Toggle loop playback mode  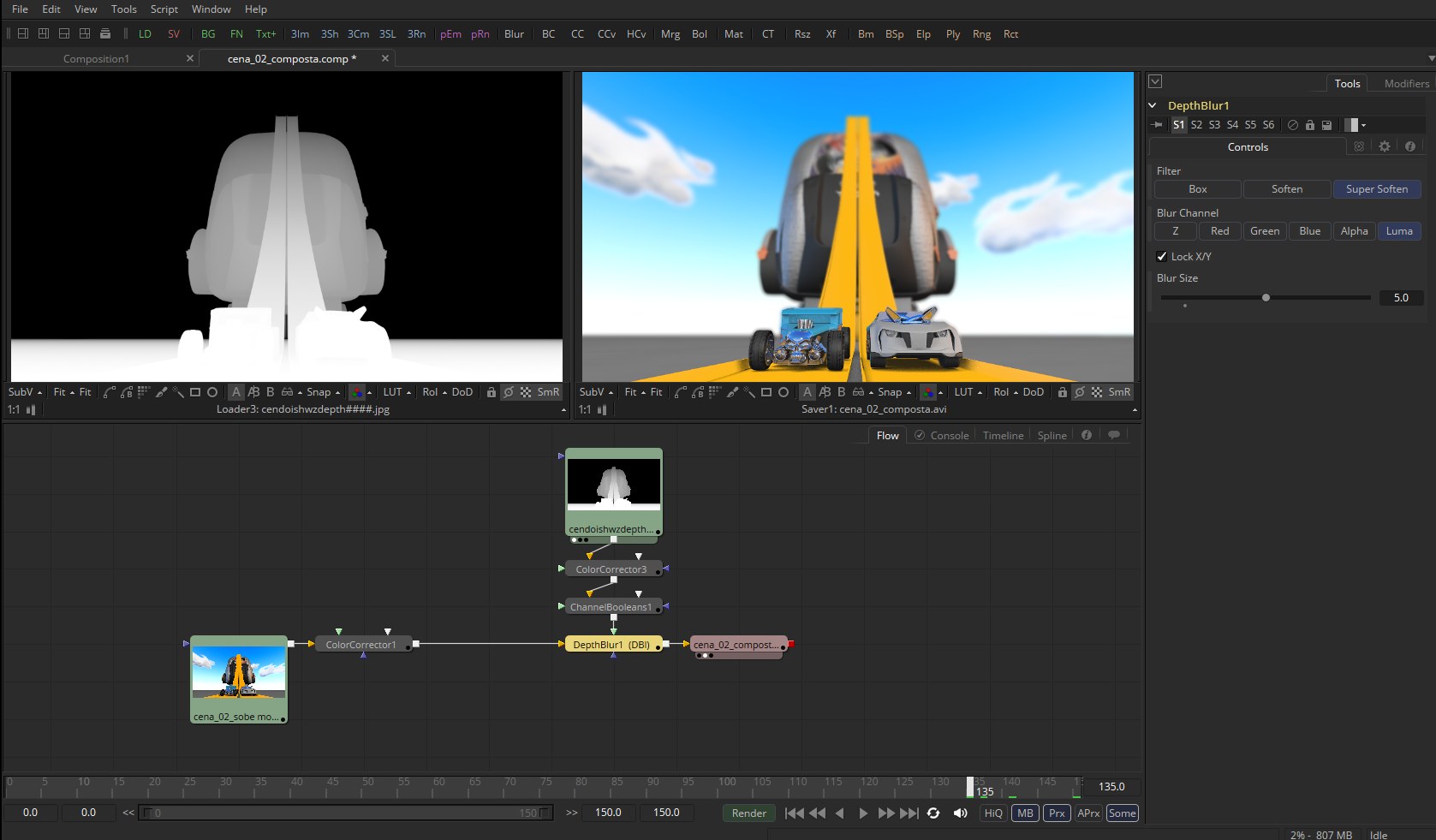coord(933,813)
